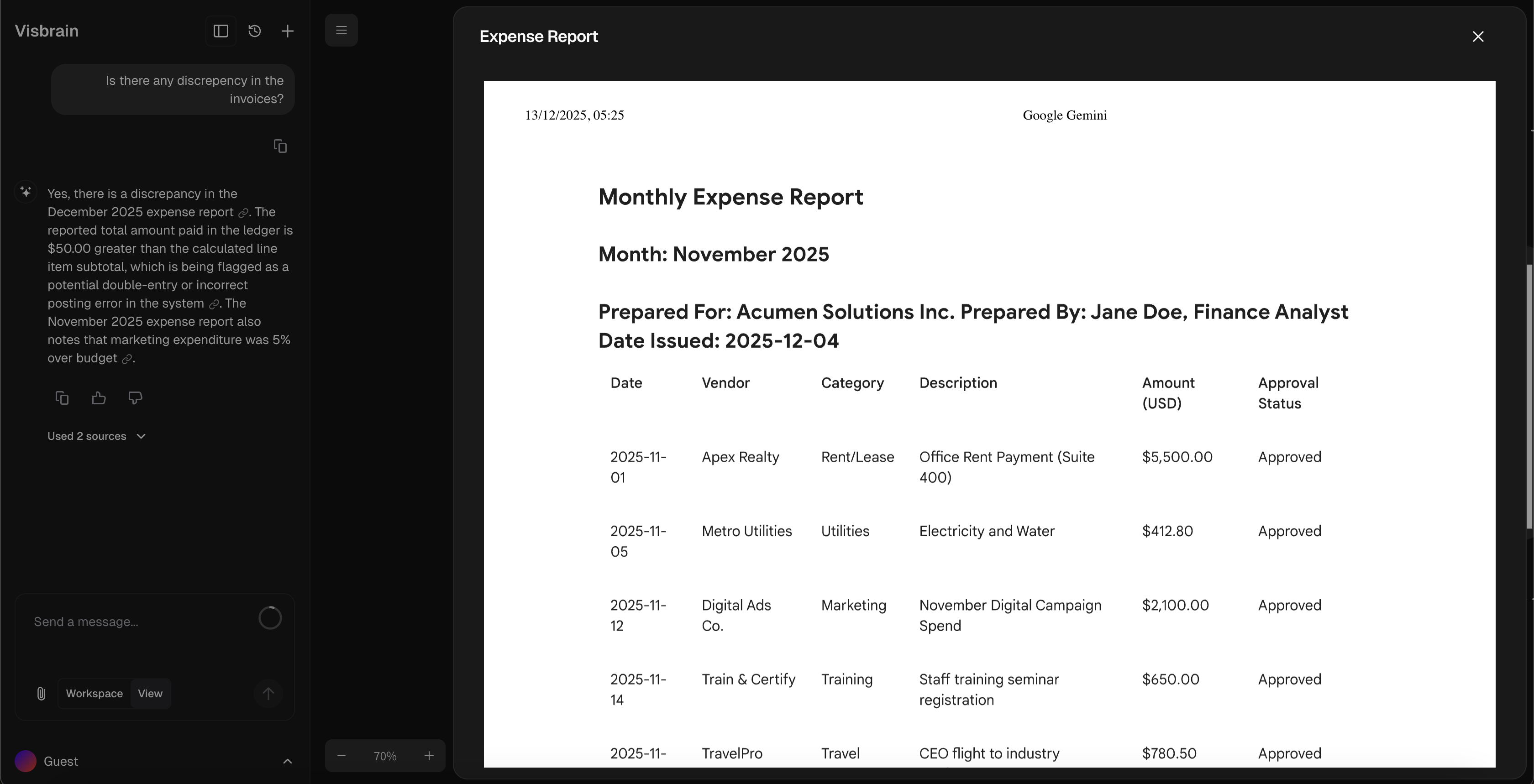This screenshot has width=1534, height=784.
Task: Give thumbs down to response
Action: coord(135,397)
